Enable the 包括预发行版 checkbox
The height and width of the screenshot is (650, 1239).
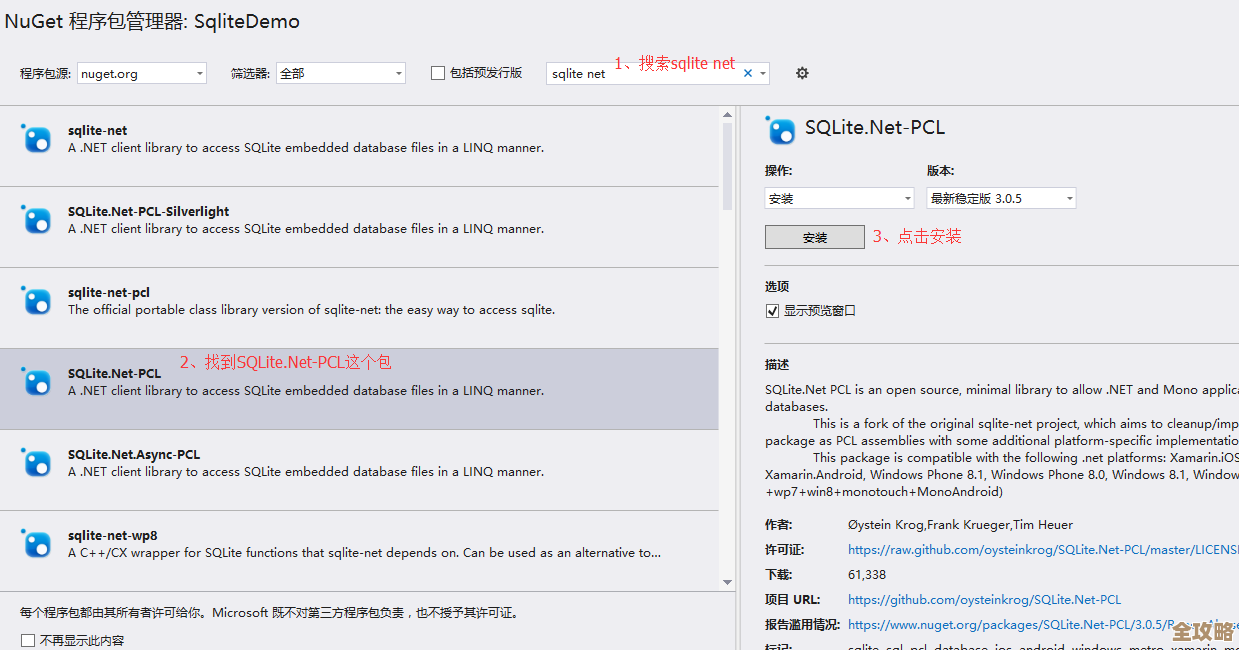tap(437, 72)
